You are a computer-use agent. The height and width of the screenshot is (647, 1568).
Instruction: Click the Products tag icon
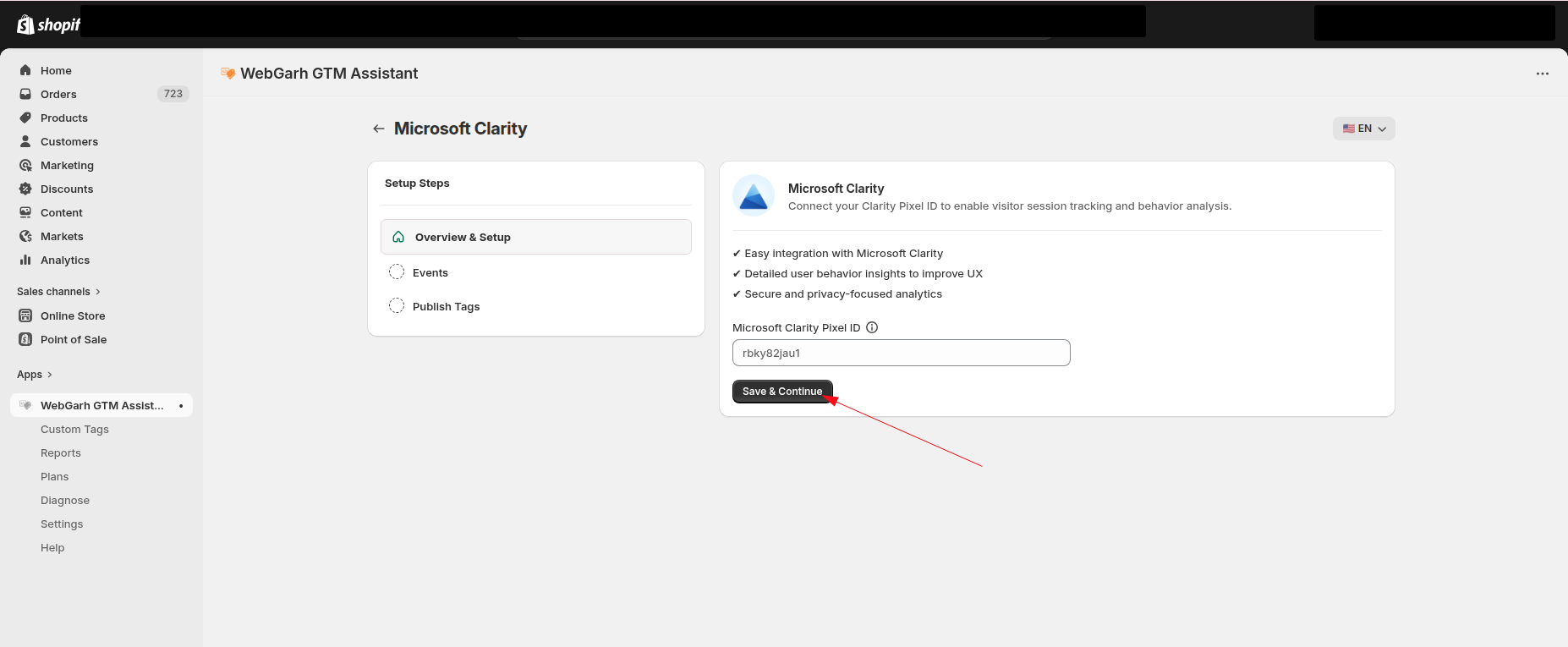(25, 118)
